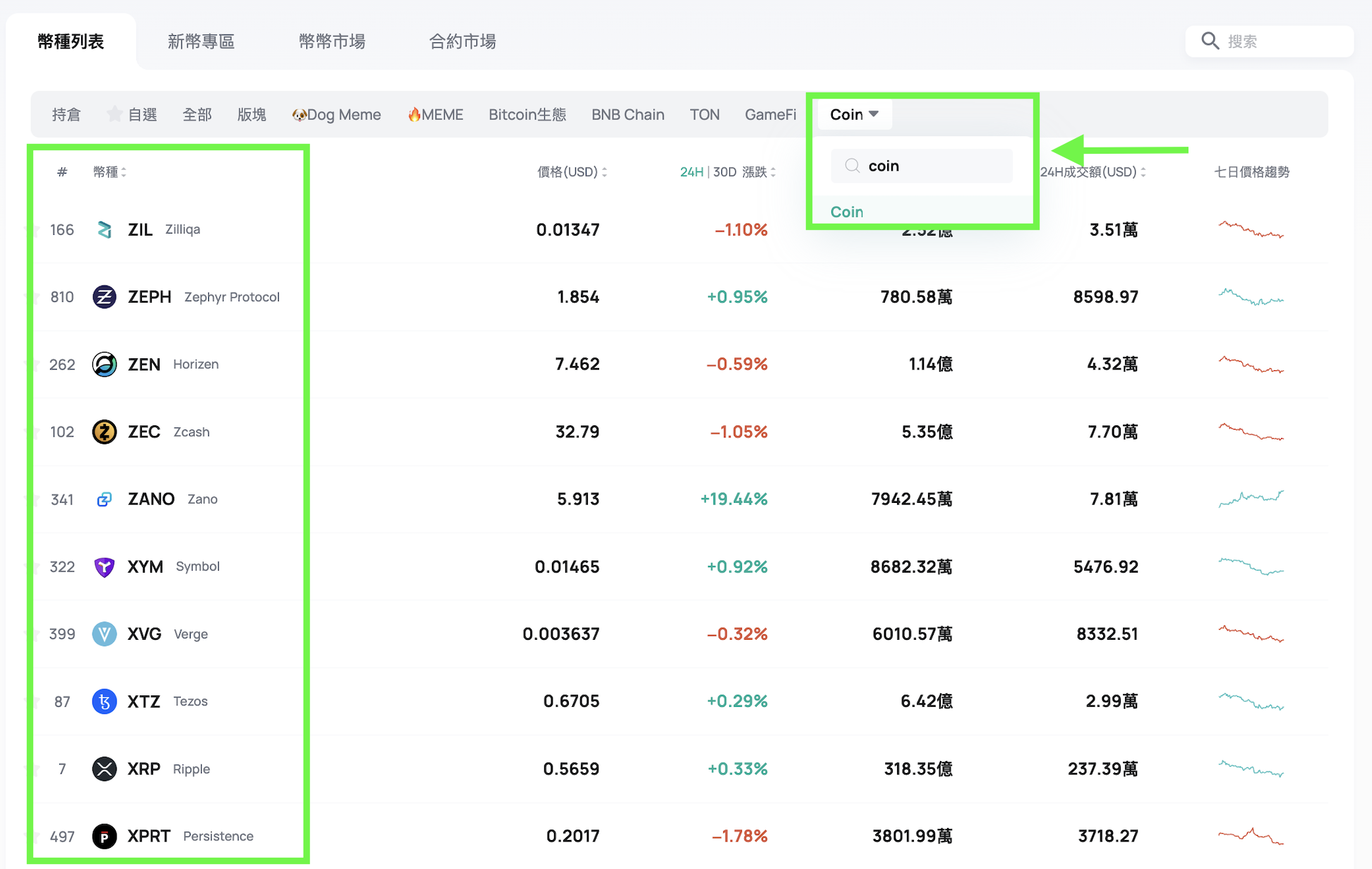Filter by MEME category
This screenshot has width=1372, height=869.
435,114
